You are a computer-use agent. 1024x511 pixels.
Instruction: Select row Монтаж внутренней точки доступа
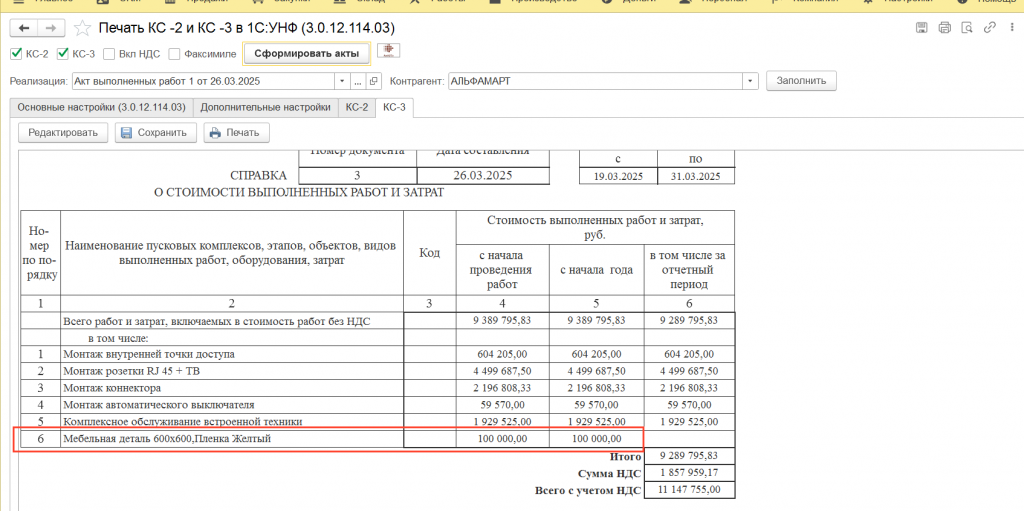377,354
